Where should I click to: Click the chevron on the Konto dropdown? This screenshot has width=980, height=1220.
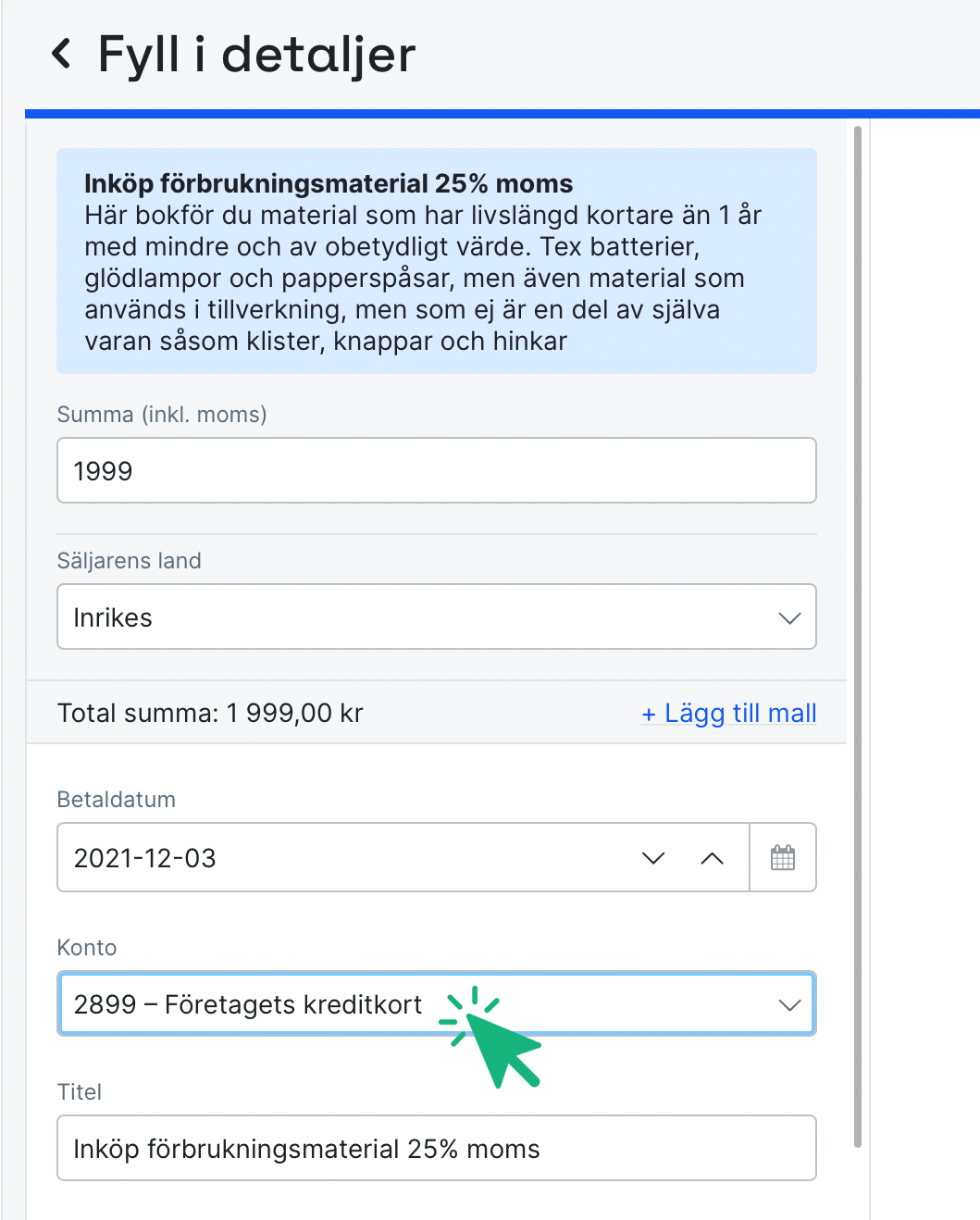[x=788, y=1003]
